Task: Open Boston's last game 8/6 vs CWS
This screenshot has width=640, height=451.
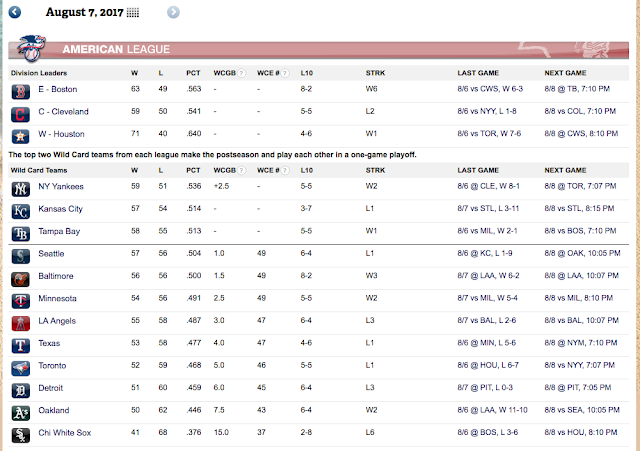Action: click(490, 89)
